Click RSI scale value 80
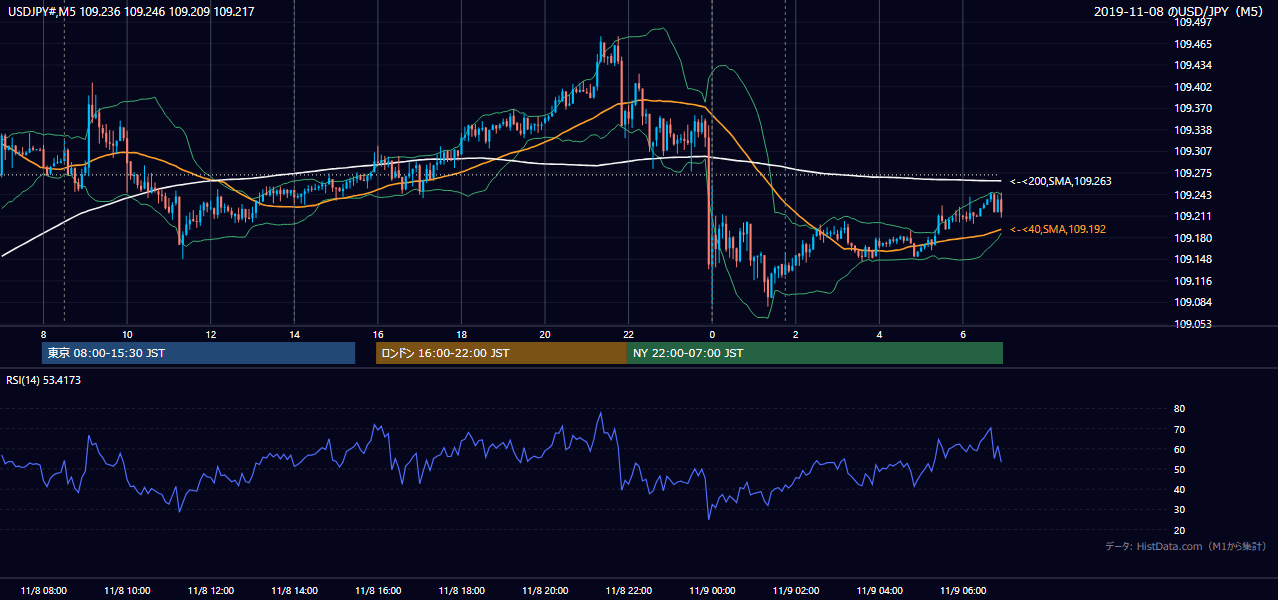This screenshot has height=600, width=1278. coord(1179,409)
